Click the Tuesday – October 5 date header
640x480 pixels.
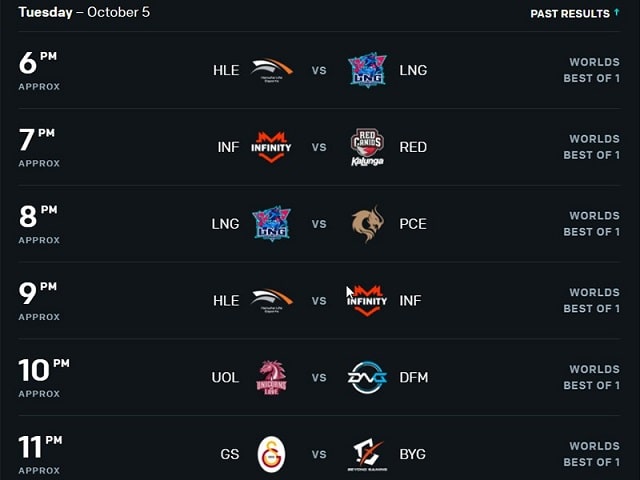pyautogui.click(x=84, y=12)
